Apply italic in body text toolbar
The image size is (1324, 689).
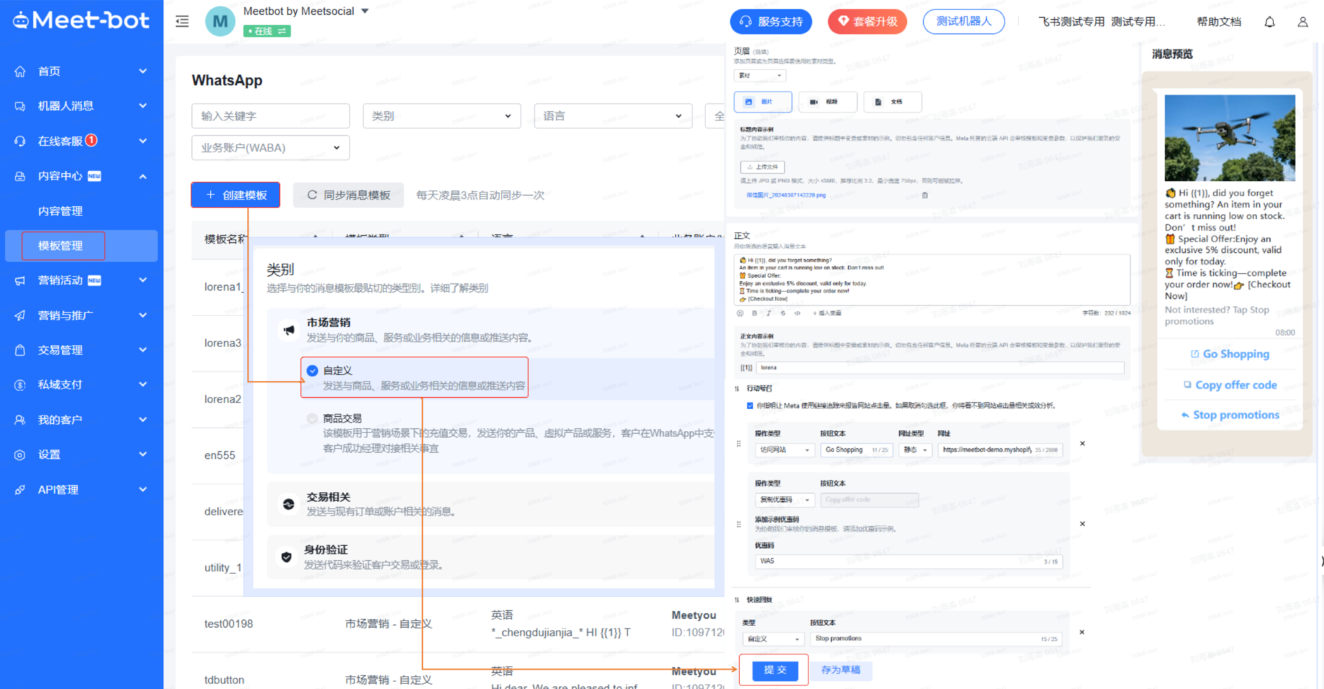[769, 313]
